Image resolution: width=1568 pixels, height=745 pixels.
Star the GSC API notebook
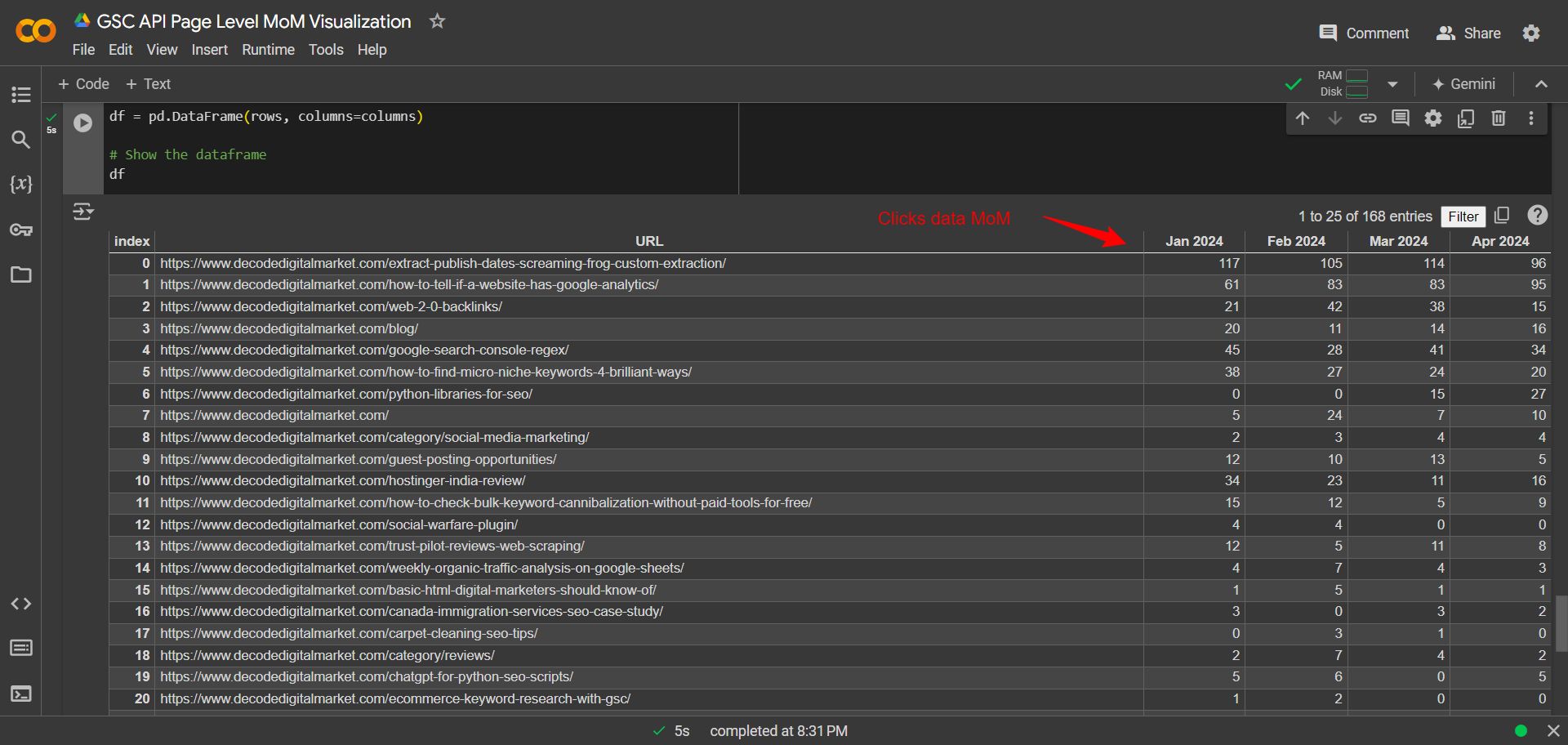click(x=437, y=22)
